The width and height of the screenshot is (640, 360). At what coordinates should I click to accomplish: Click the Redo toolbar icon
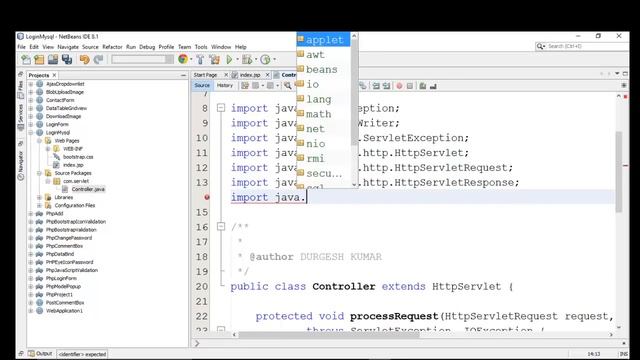click(x=98, y=60)
